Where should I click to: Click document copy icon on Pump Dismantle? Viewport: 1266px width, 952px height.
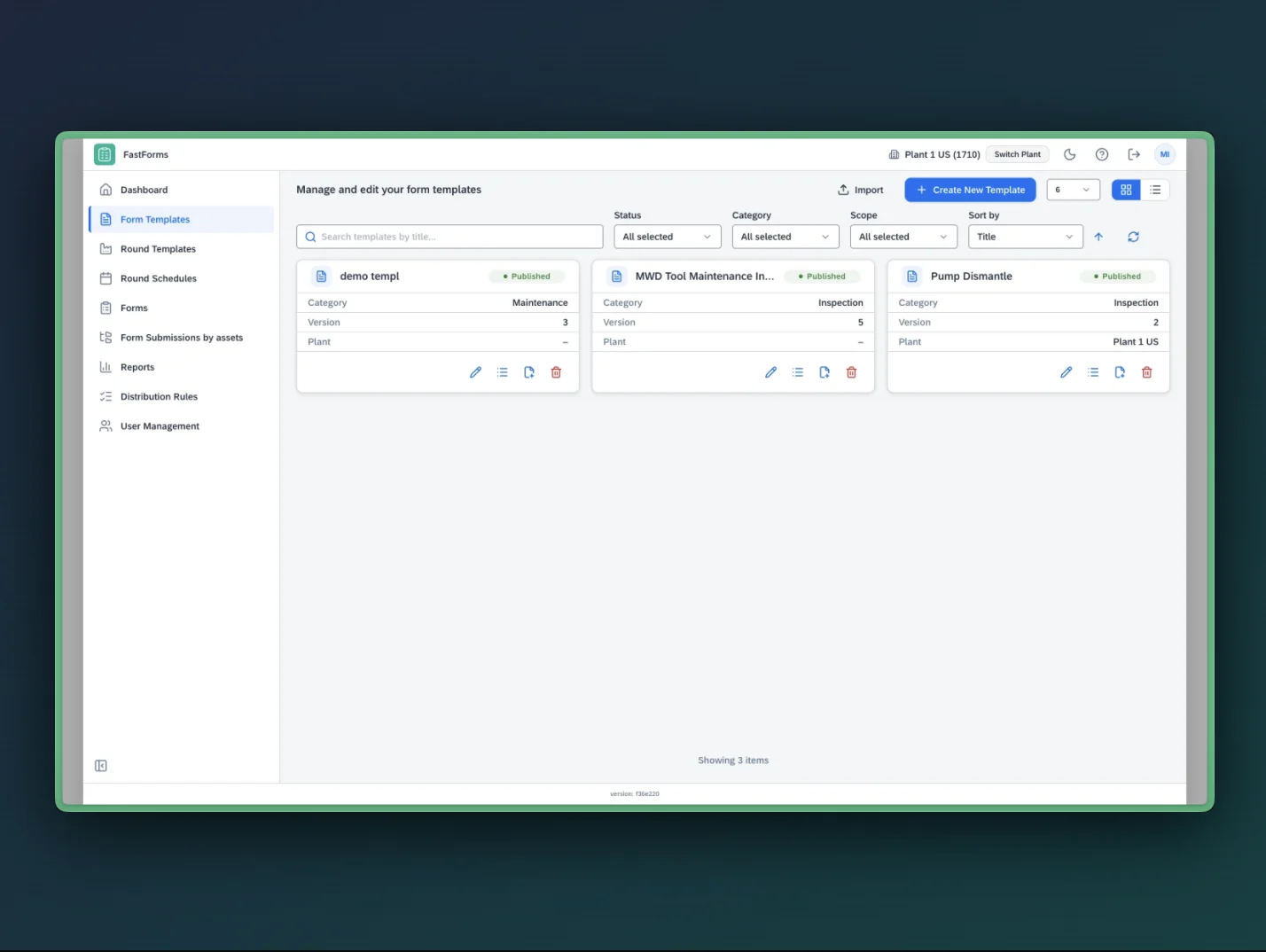[x=1120, y=372]
